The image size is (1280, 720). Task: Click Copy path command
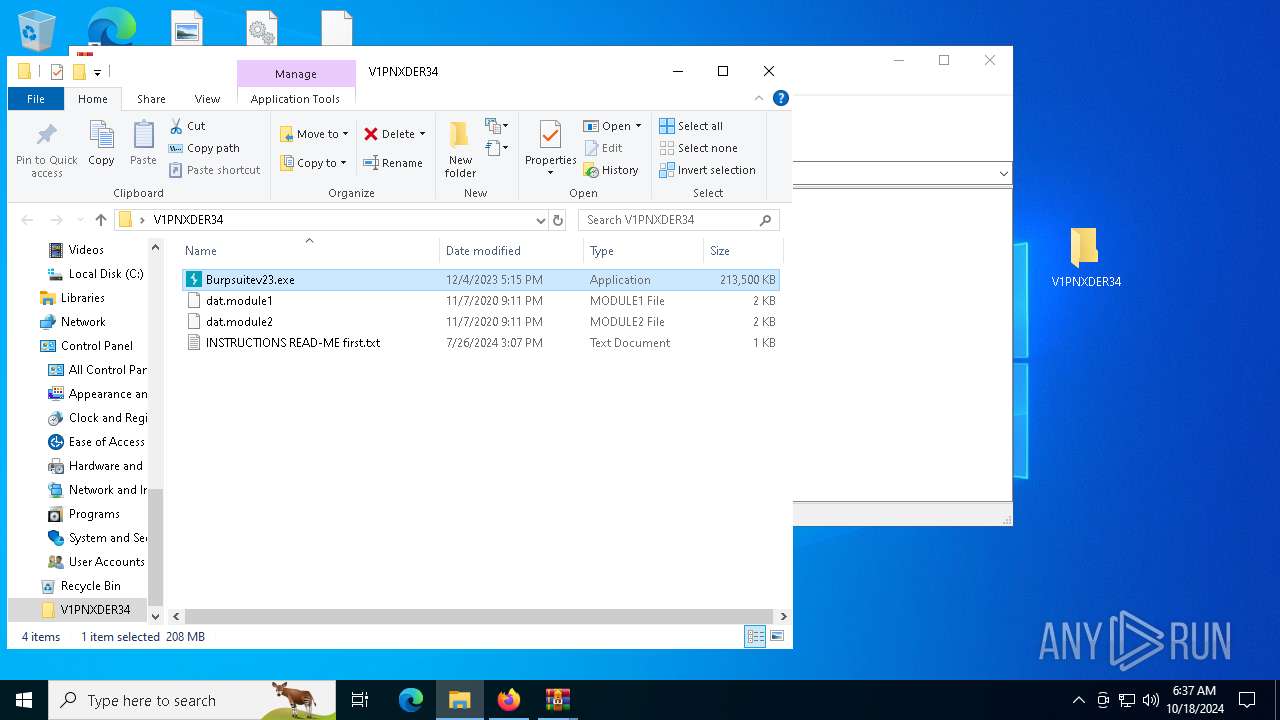[204, 148]
